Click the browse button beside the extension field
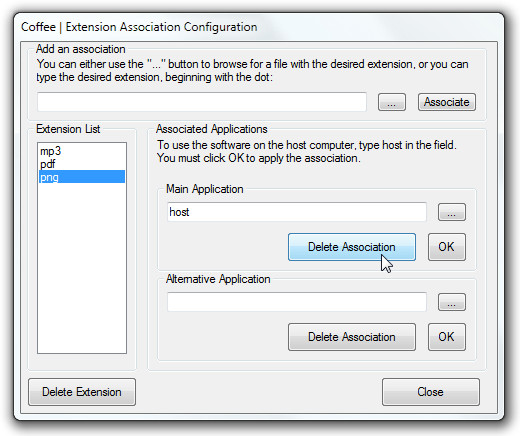520x436 pixels. (x=392, y=102)
